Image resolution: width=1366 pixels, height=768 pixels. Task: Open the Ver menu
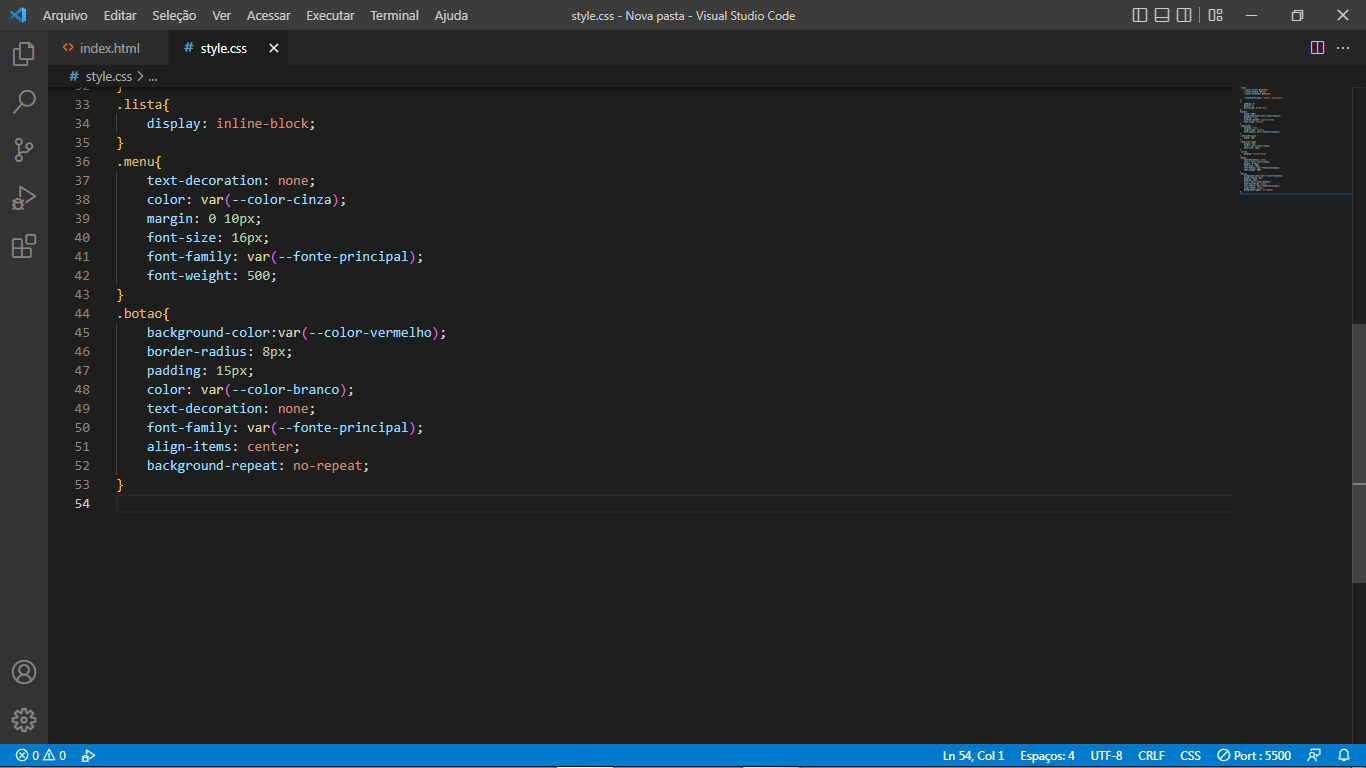pyautogui.click(x=221, y=15)
